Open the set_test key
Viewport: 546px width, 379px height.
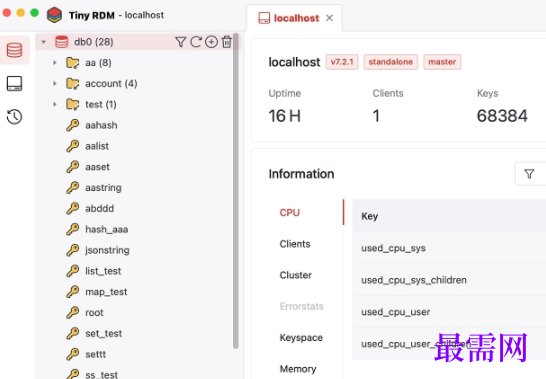click(103, 333)
